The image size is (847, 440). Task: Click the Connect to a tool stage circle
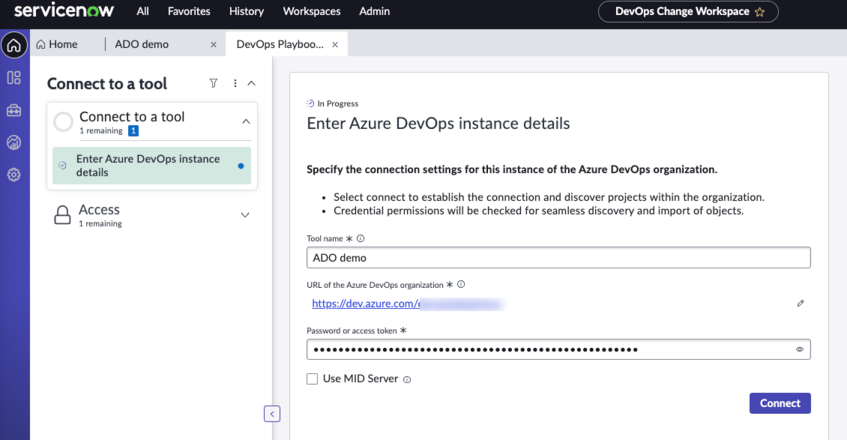pyautogui.click(x=63, y=122)
